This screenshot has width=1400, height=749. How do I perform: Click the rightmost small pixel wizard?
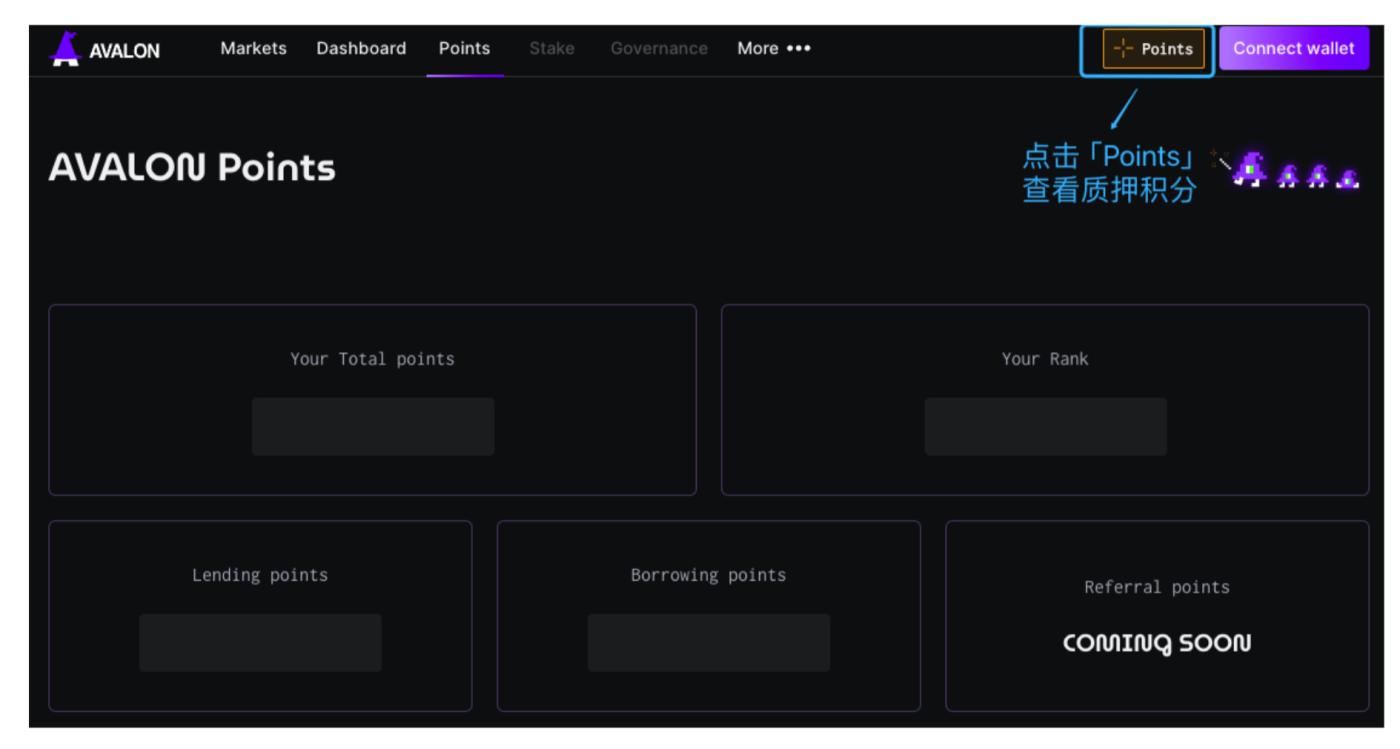tap(1348, 176)
